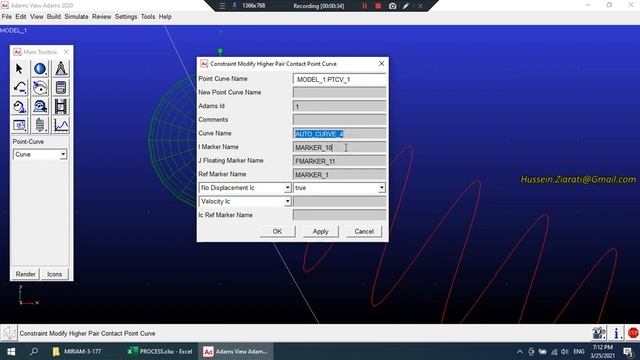Click the Adams Id field
640x360 pixels.
(339, 107)
